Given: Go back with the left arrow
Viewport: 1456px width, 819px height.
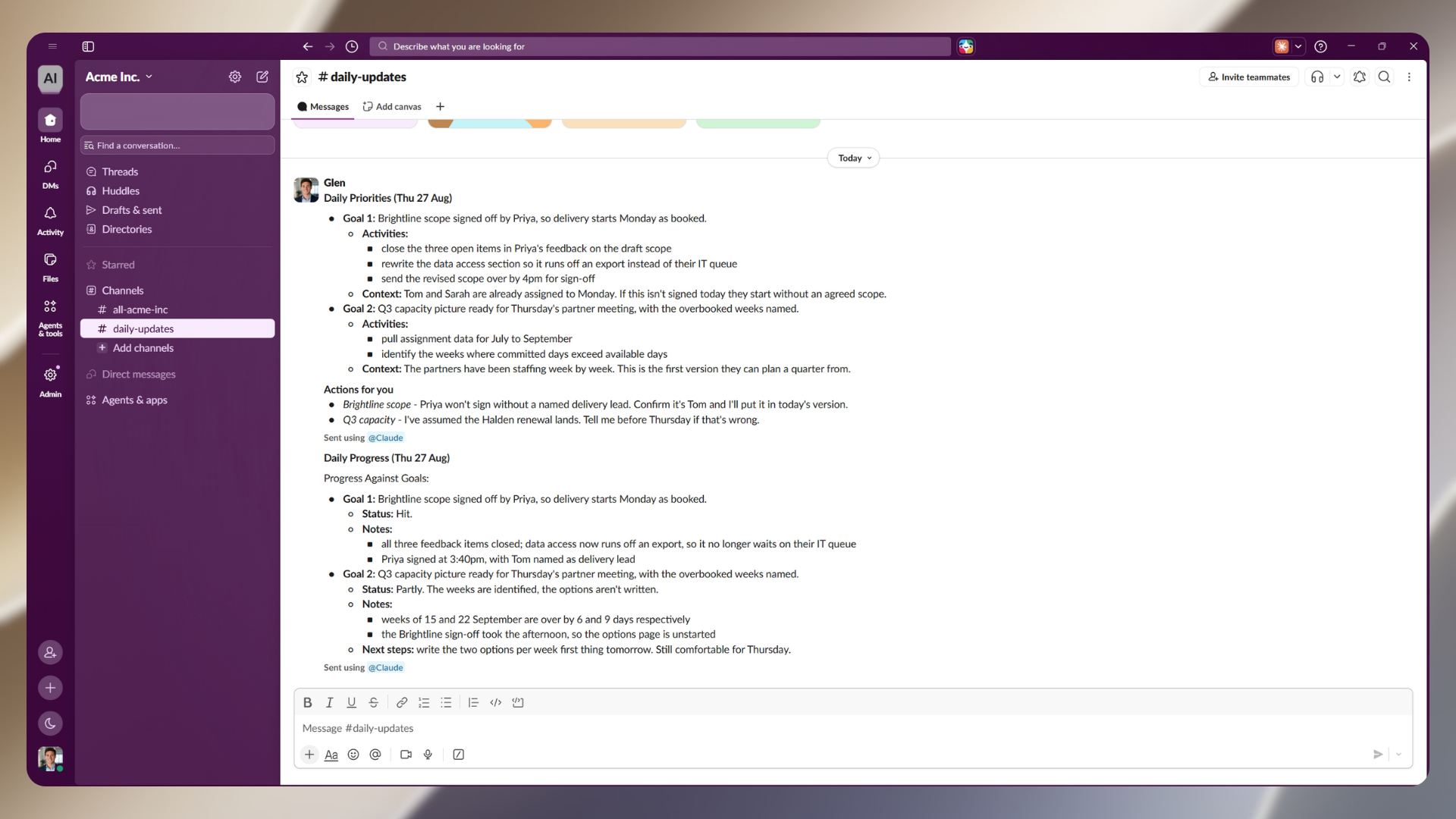Looking at the screenshot, I should (308, 46).
